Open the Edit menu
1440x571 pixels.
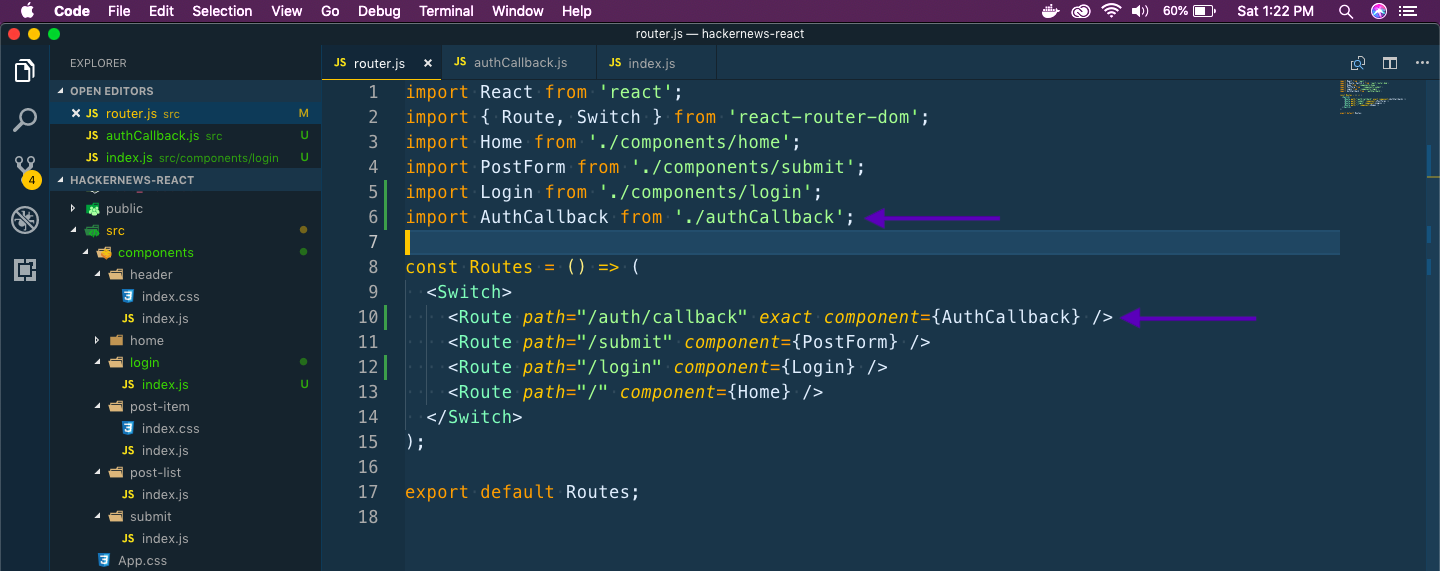click(x=161, y=11)
